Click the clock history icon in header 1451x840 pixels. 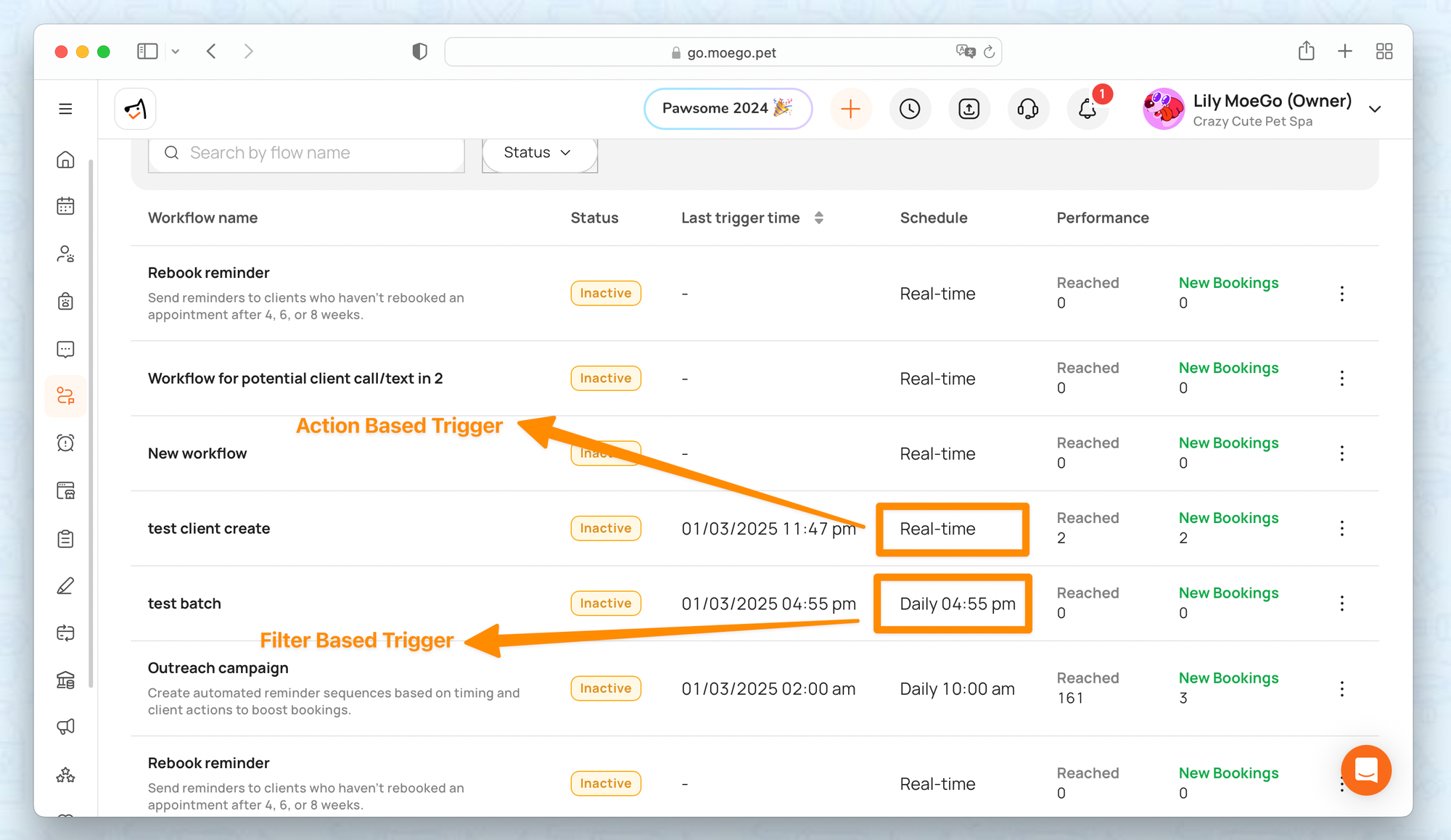tap(910, 109)
